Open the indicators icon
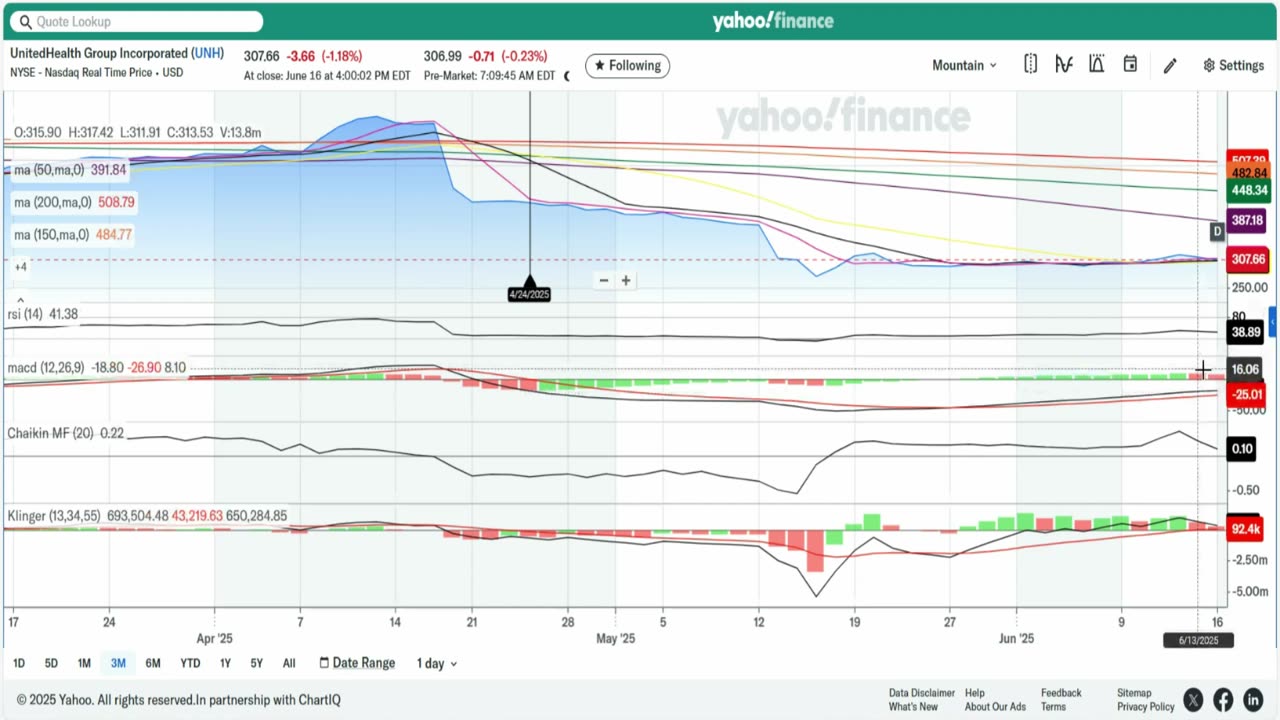This screenshot has height=720, width=1280. coord(1063,64)
